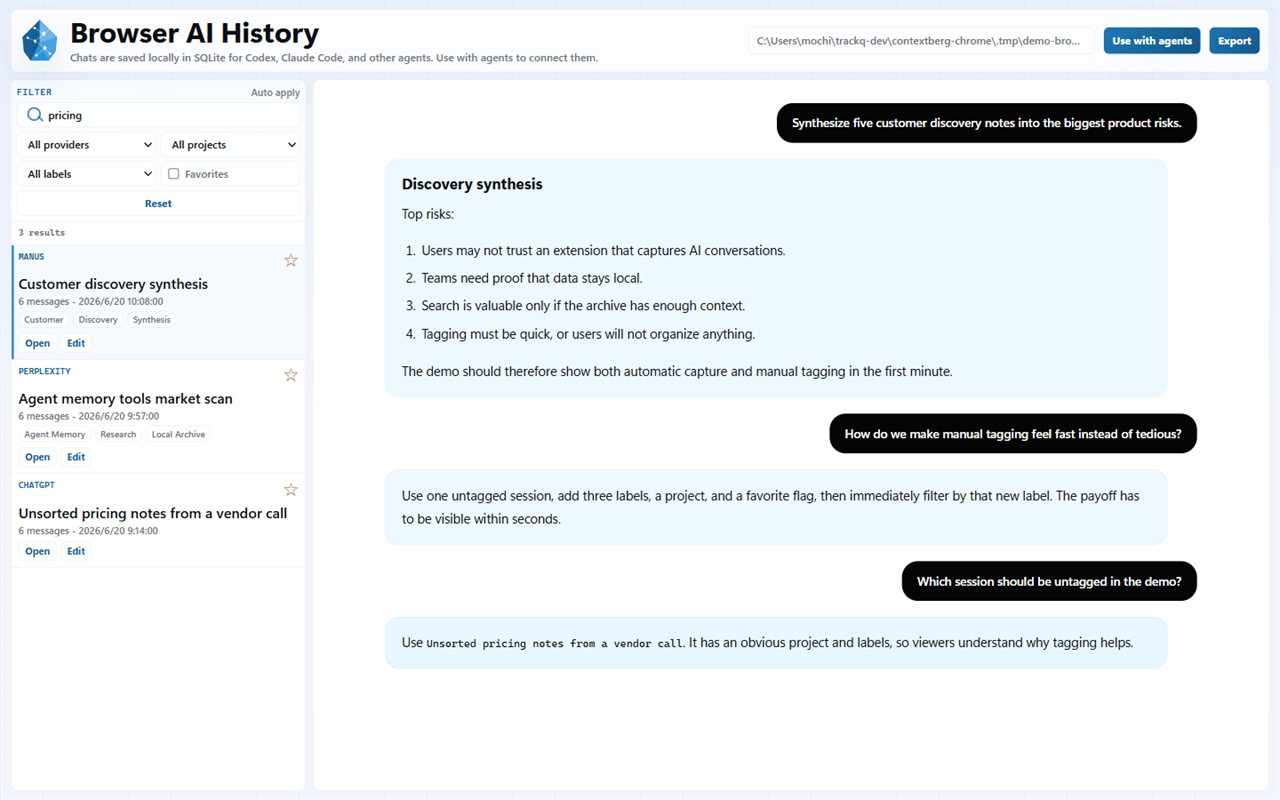The image size is (1280, 800).
Task: Click the Export button
Action: [x=1234, y=41]
